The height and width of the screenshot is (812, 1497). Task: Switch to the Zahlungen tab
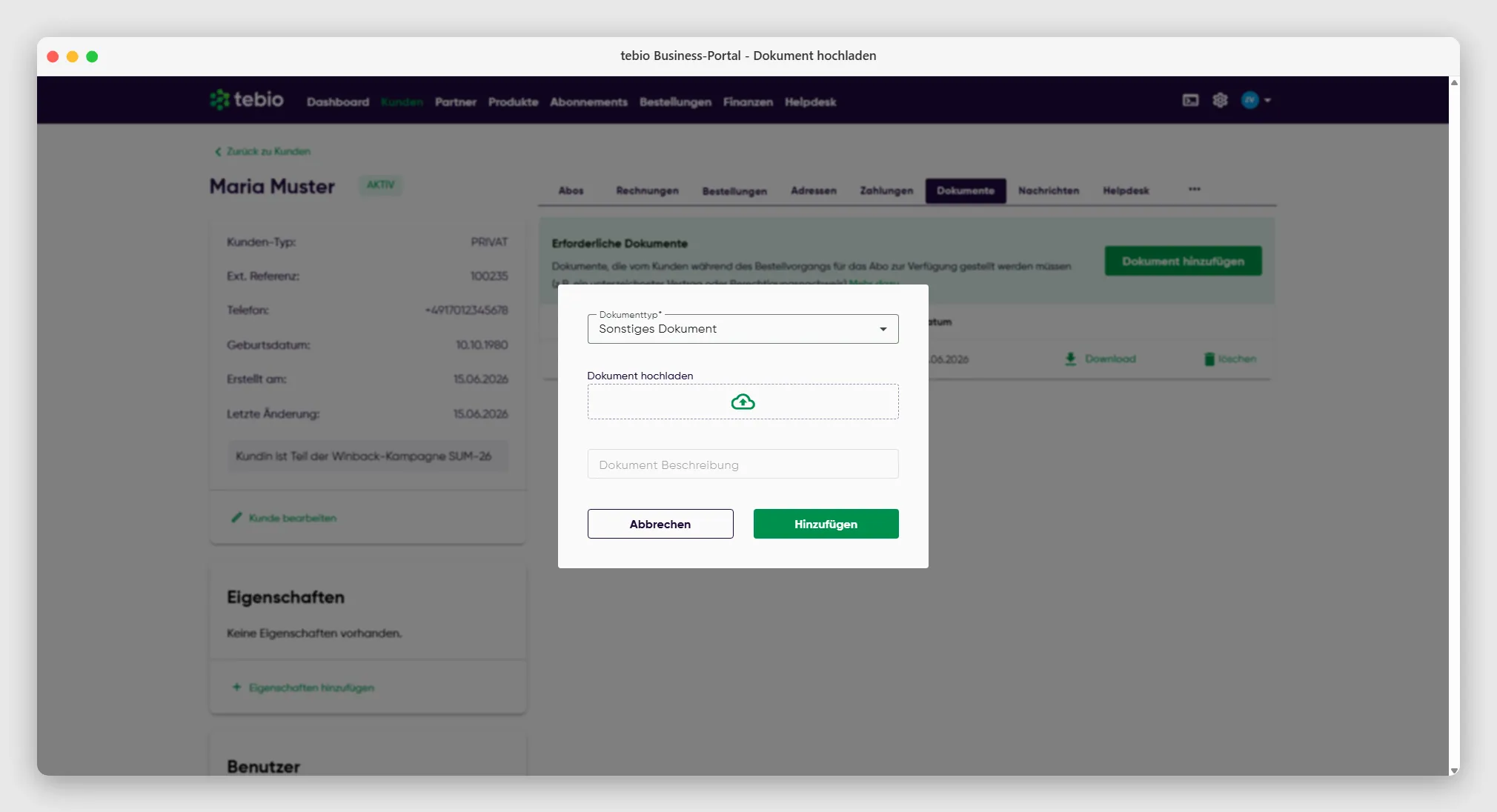[x=886, y=190]
